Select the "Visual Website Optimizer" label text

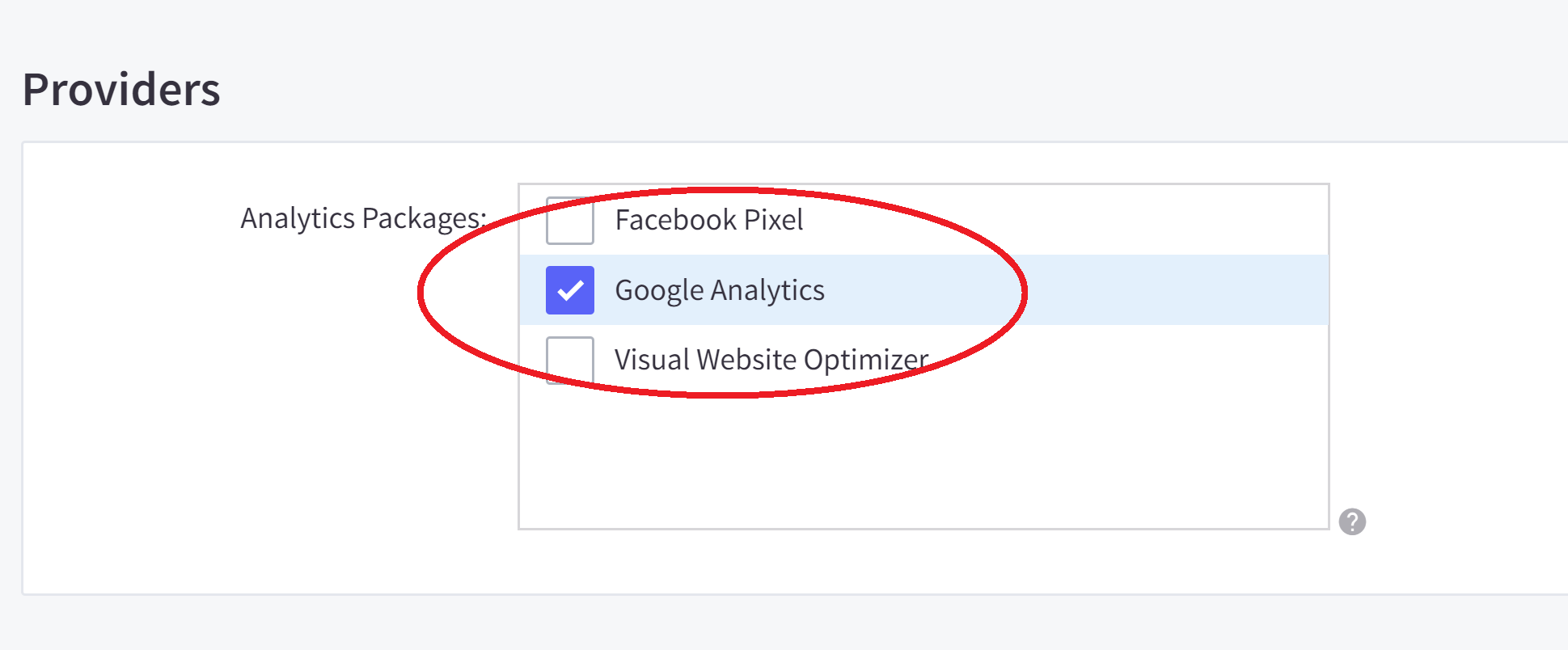tap(771, 360)
